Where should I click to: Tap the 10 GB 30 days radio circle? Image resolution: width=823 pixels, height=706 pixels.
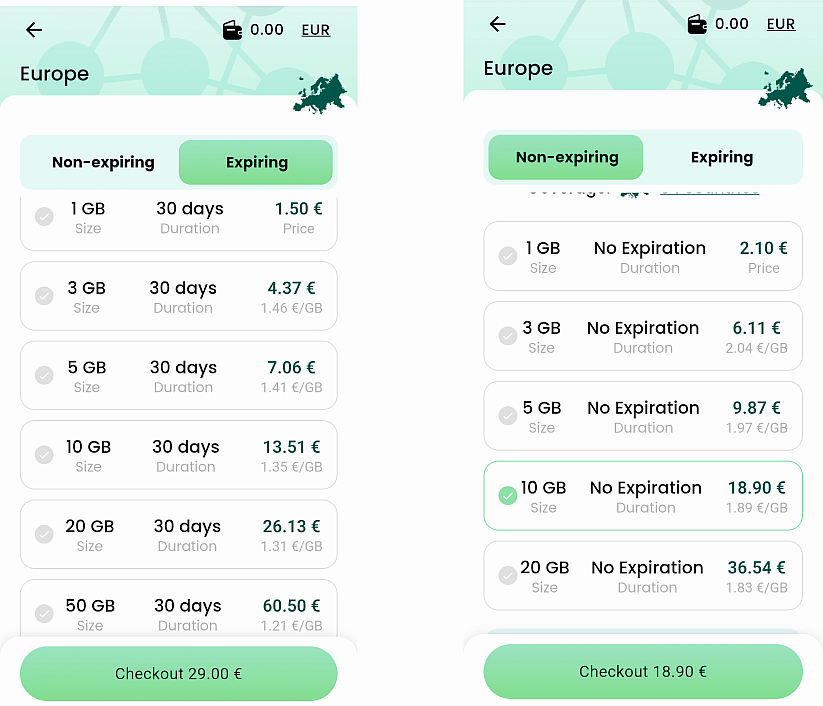(x=44, y=454)
